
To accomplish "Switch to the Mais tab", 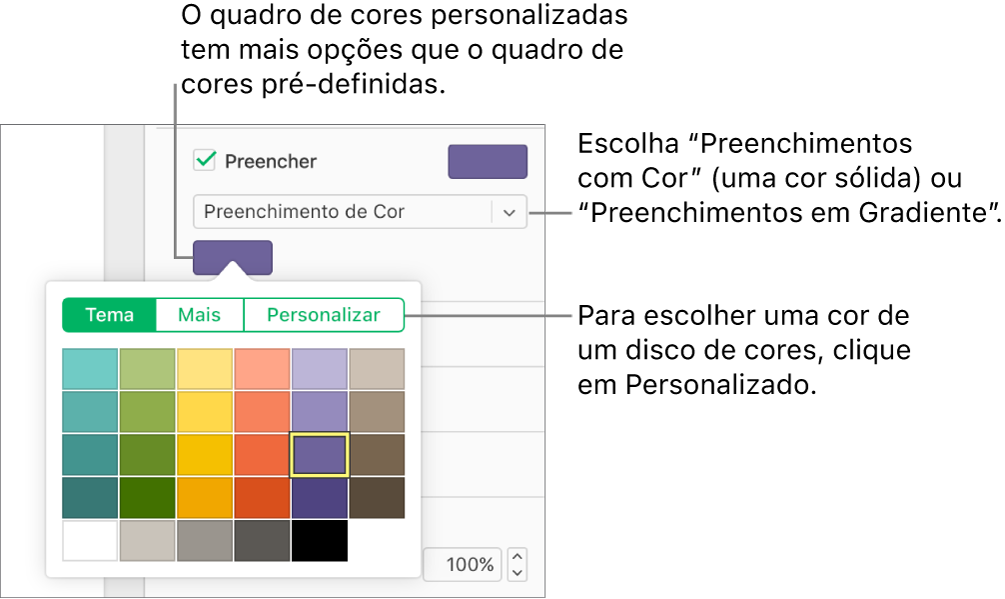I will coord(199,315).
